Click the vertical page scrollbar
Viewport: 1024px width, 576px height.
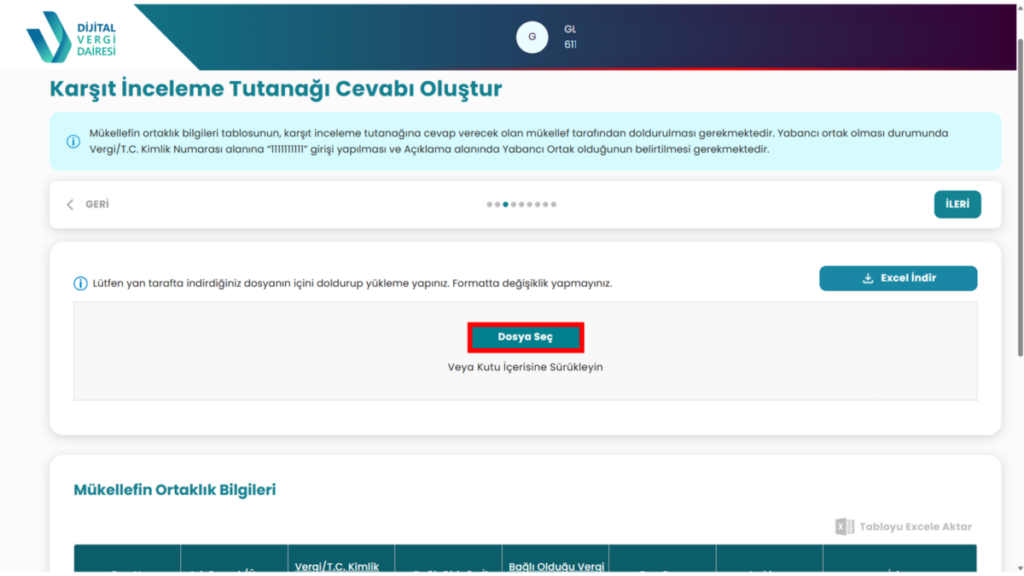click(x=1019, y=196)
